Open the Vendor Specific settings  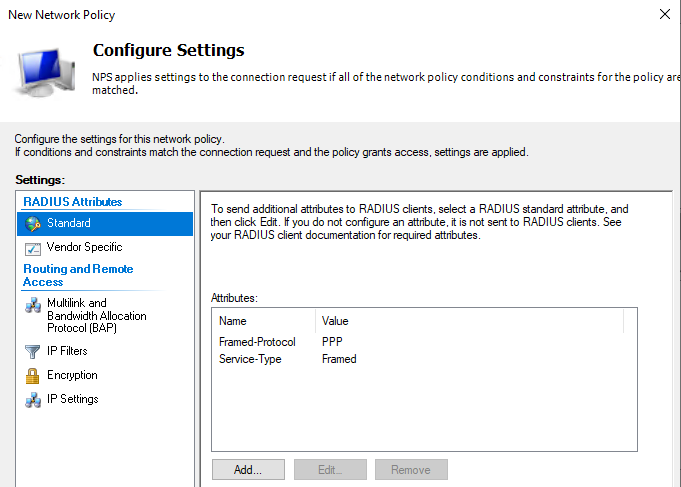84,247
